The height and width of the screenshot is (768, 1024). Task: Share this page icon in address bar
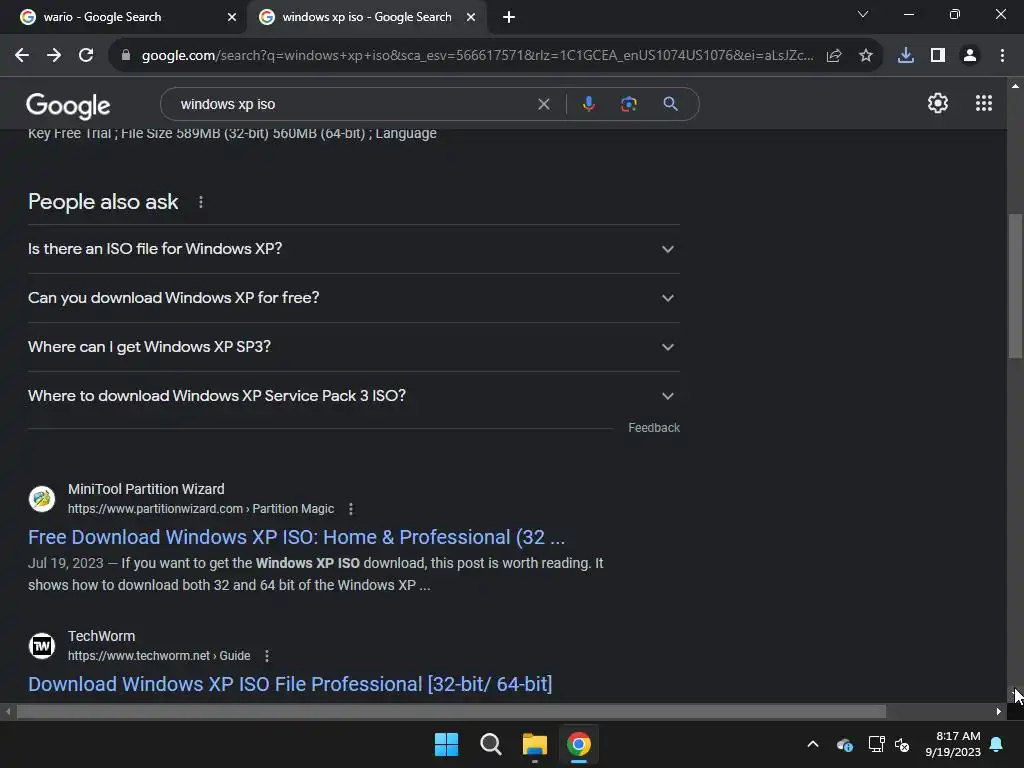point(834,56)
